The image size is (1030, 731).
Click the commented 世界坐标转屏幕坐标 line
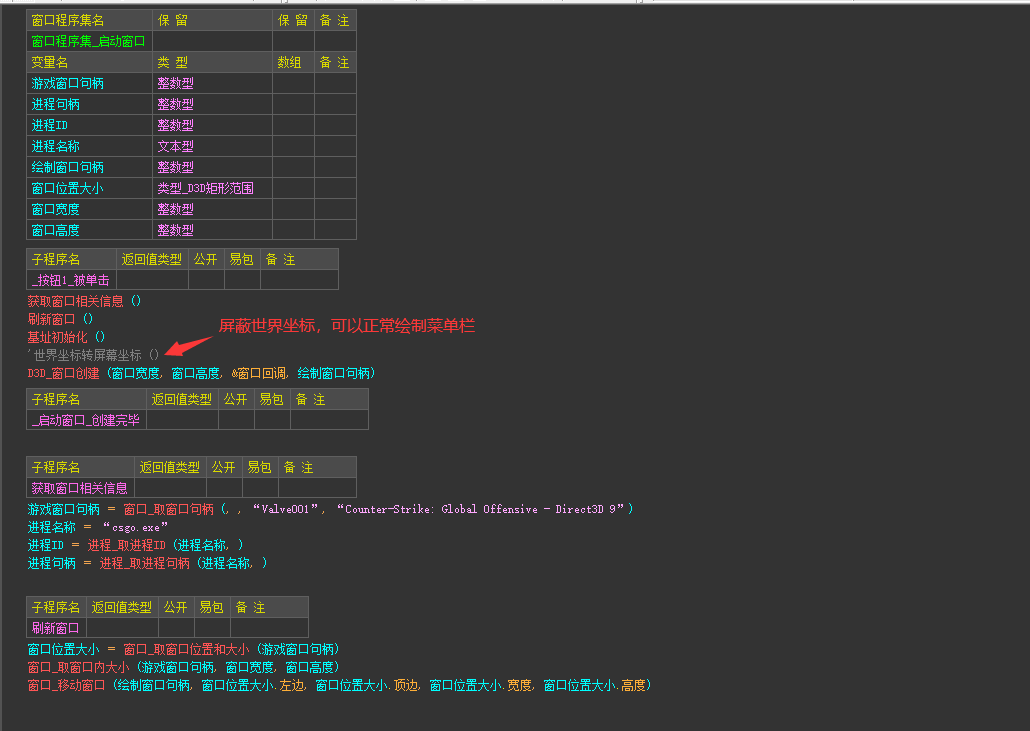pyautogui.click(x=93, y=355)
